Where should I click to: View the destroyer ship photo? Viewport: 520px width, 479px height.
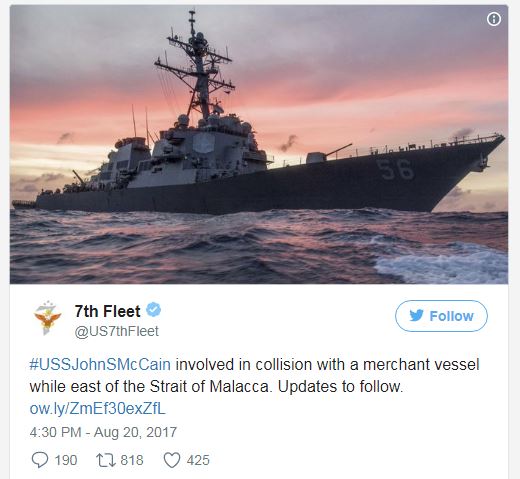pos(259,144)
